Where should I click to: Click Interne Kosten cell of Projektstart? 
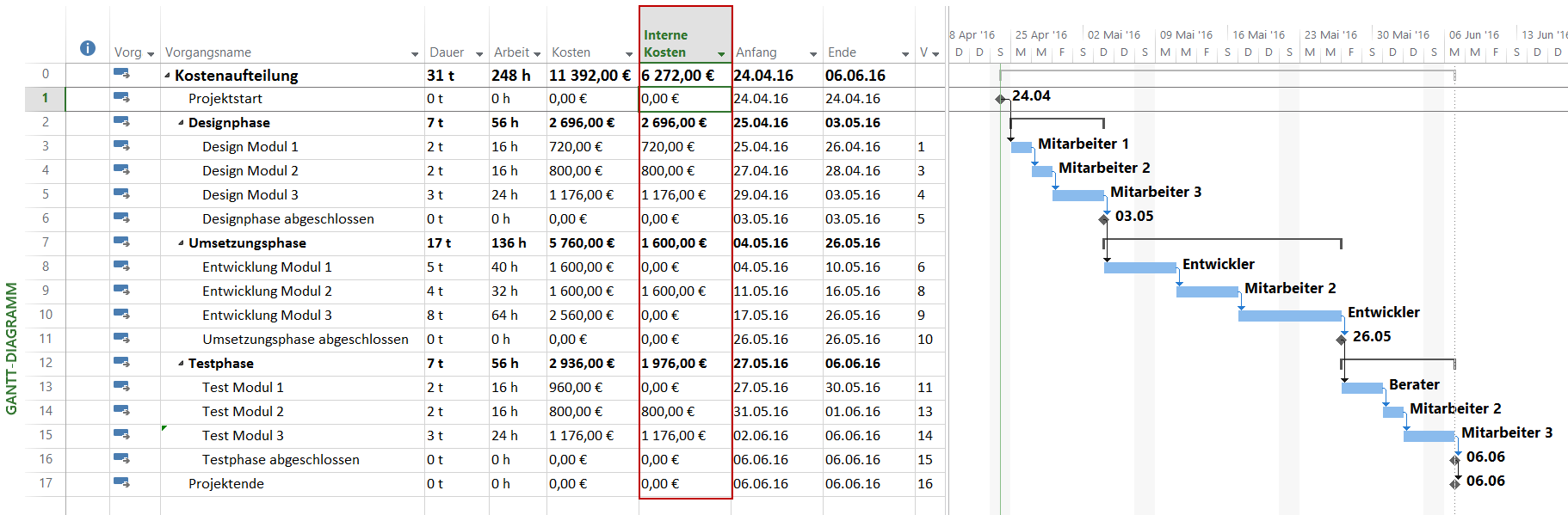point(685,99)
